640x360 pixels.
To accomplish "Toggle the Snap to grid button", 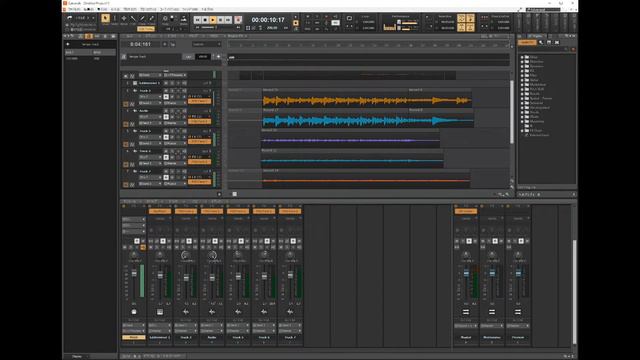I will [x=165, y=19].
